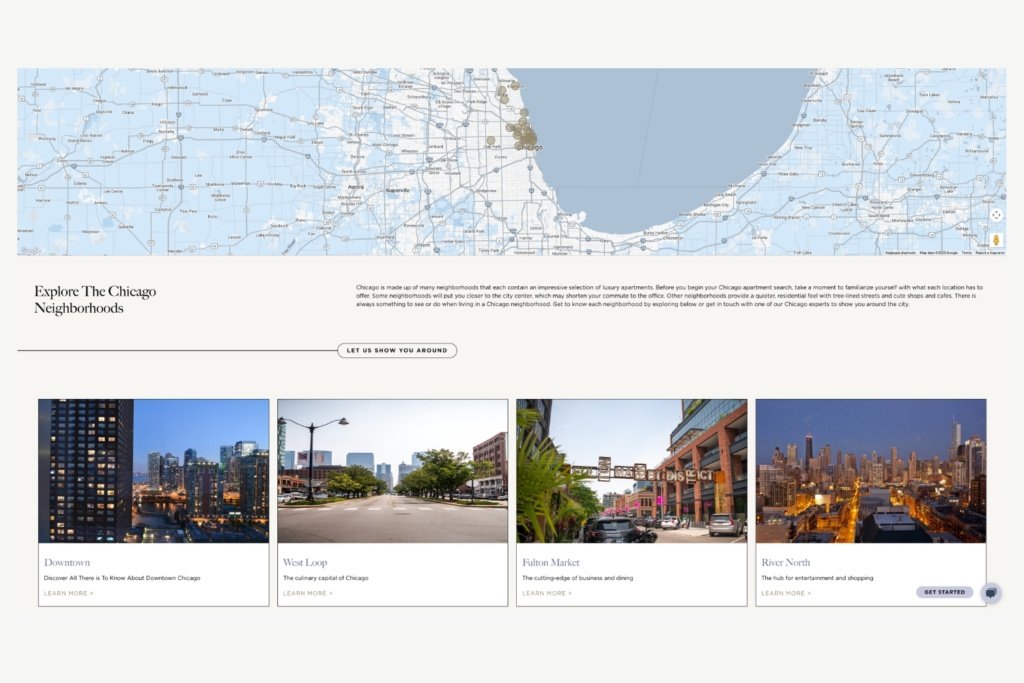Click 'The hub for entertainment and shopping' text

click(817, 578)
